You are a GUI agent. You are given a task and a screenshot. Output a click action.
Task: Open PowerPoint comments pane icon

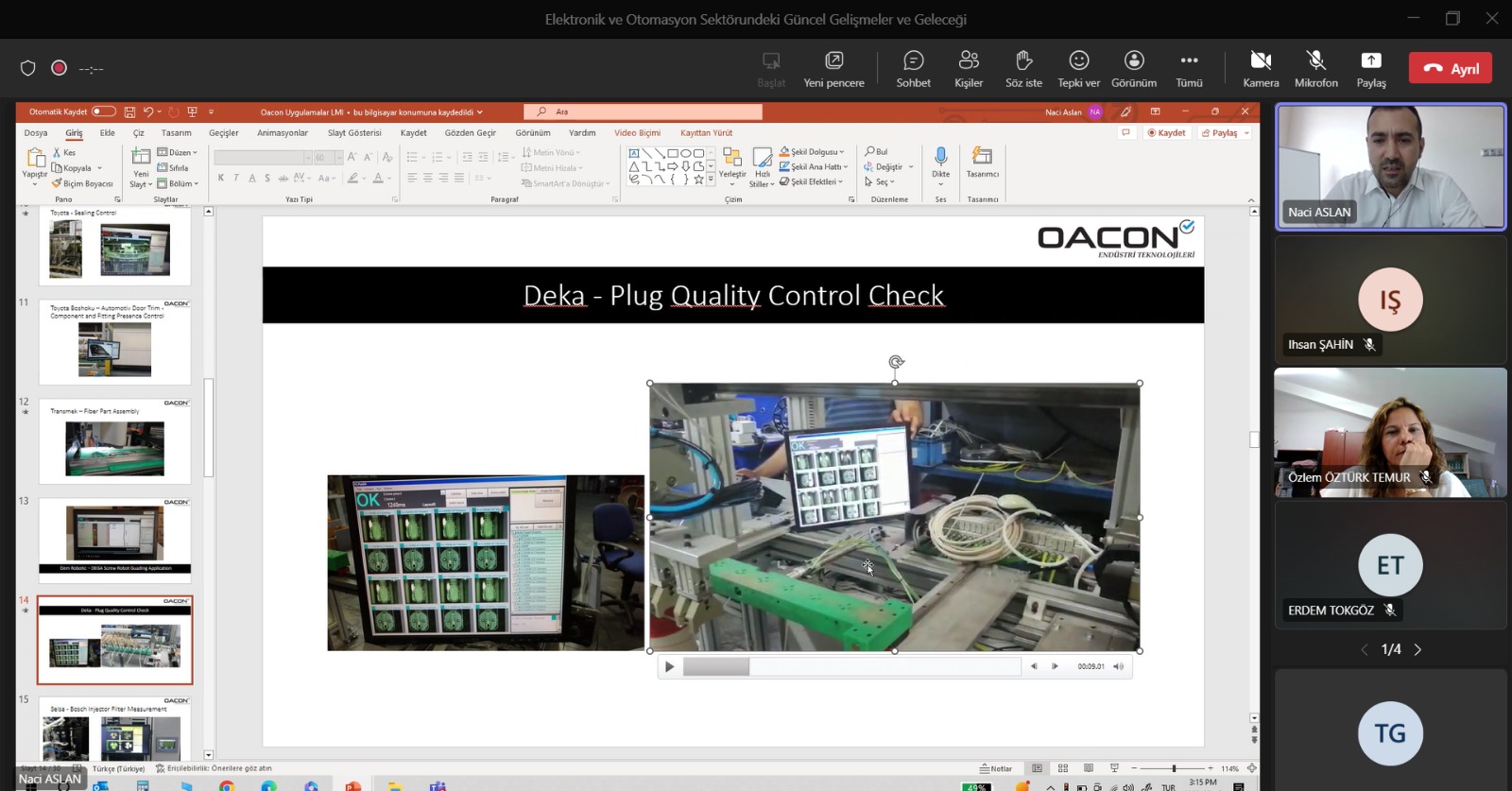pyautogui.click(x=1125, y=133)
